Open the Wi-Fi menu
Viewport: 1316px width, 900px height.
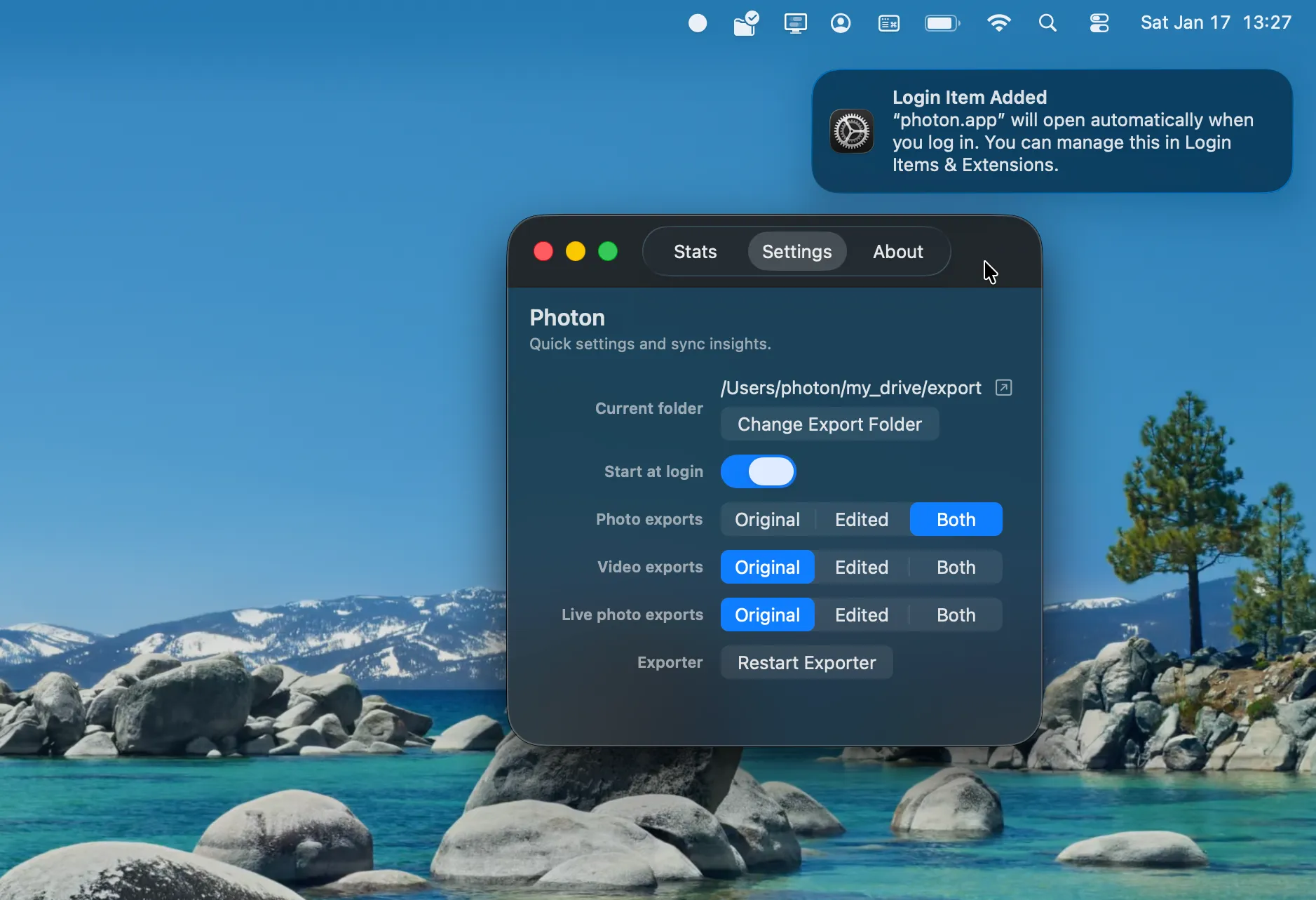[x=999, y=23]
